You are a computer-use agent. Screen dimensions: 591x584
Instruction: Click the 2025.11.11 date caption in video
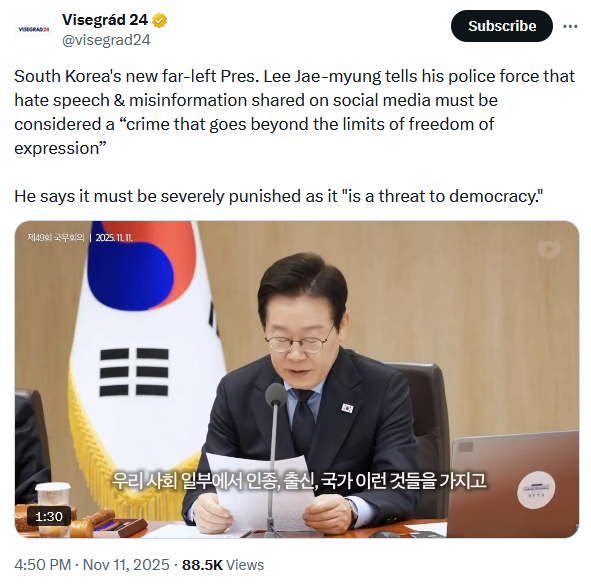pyautogui.click(x=114, y=238)
